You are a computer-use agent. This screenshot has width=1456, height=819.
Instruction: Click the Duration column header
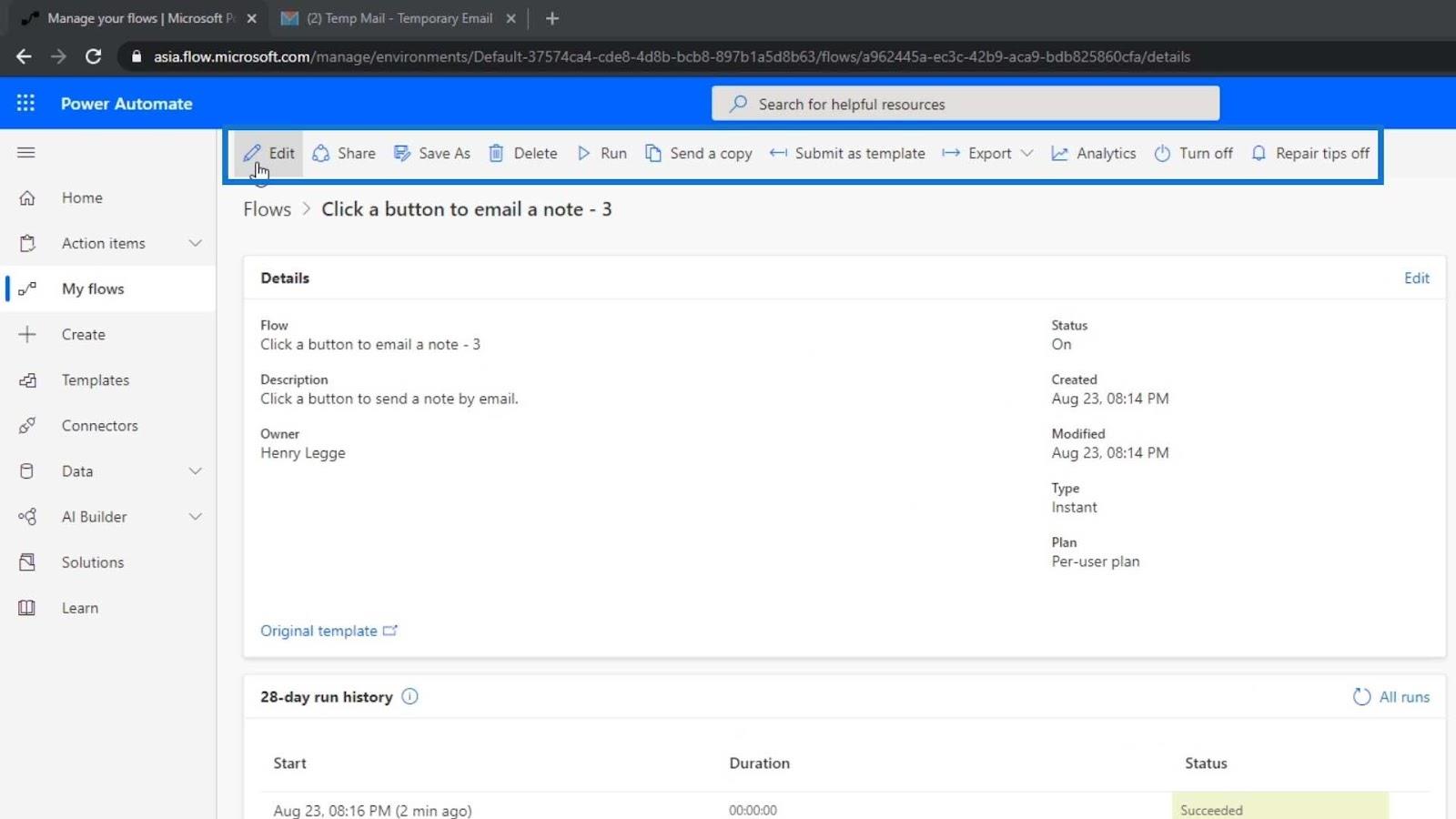coord(759,763)
